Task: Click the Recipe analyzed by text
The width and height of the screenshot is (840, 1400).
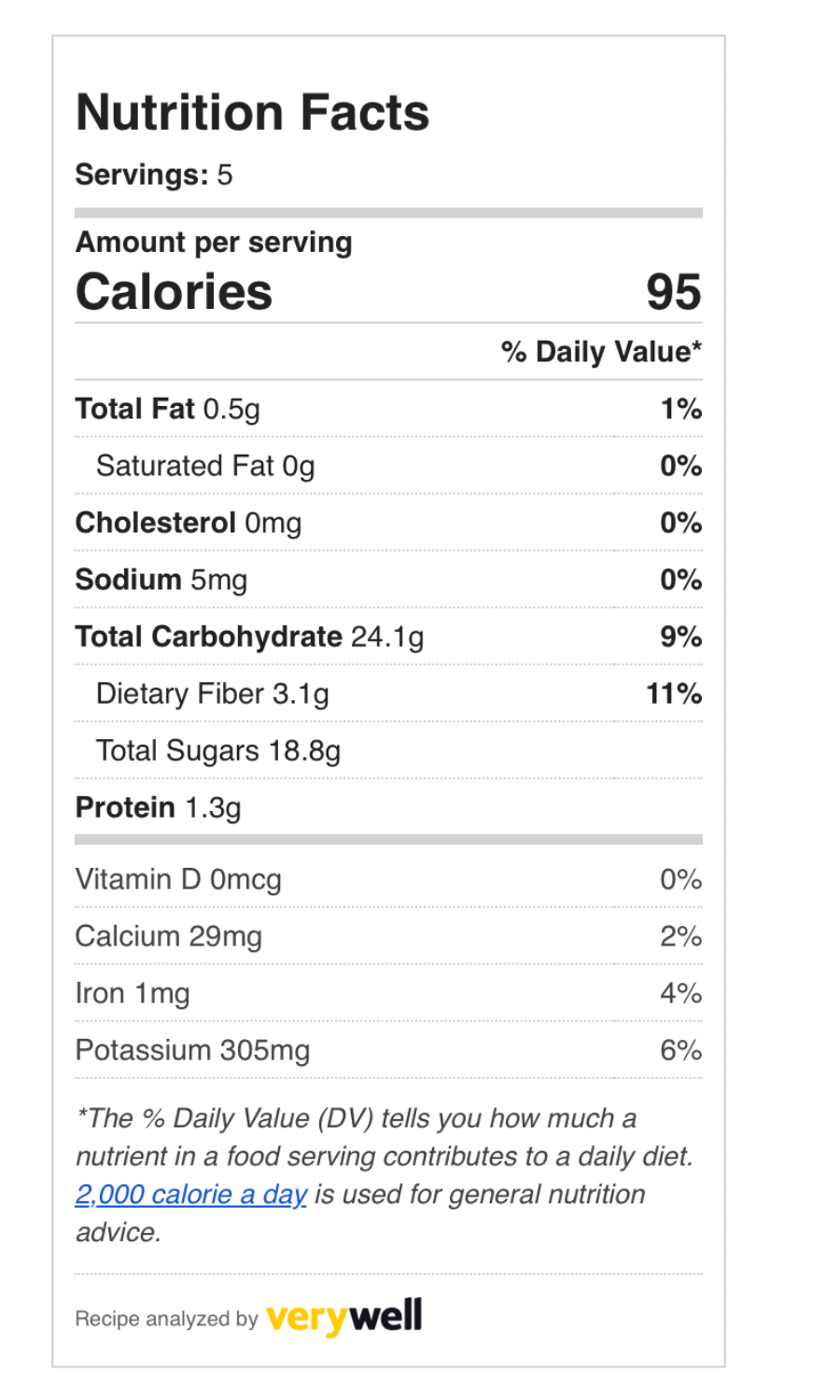Action: 166,1319
